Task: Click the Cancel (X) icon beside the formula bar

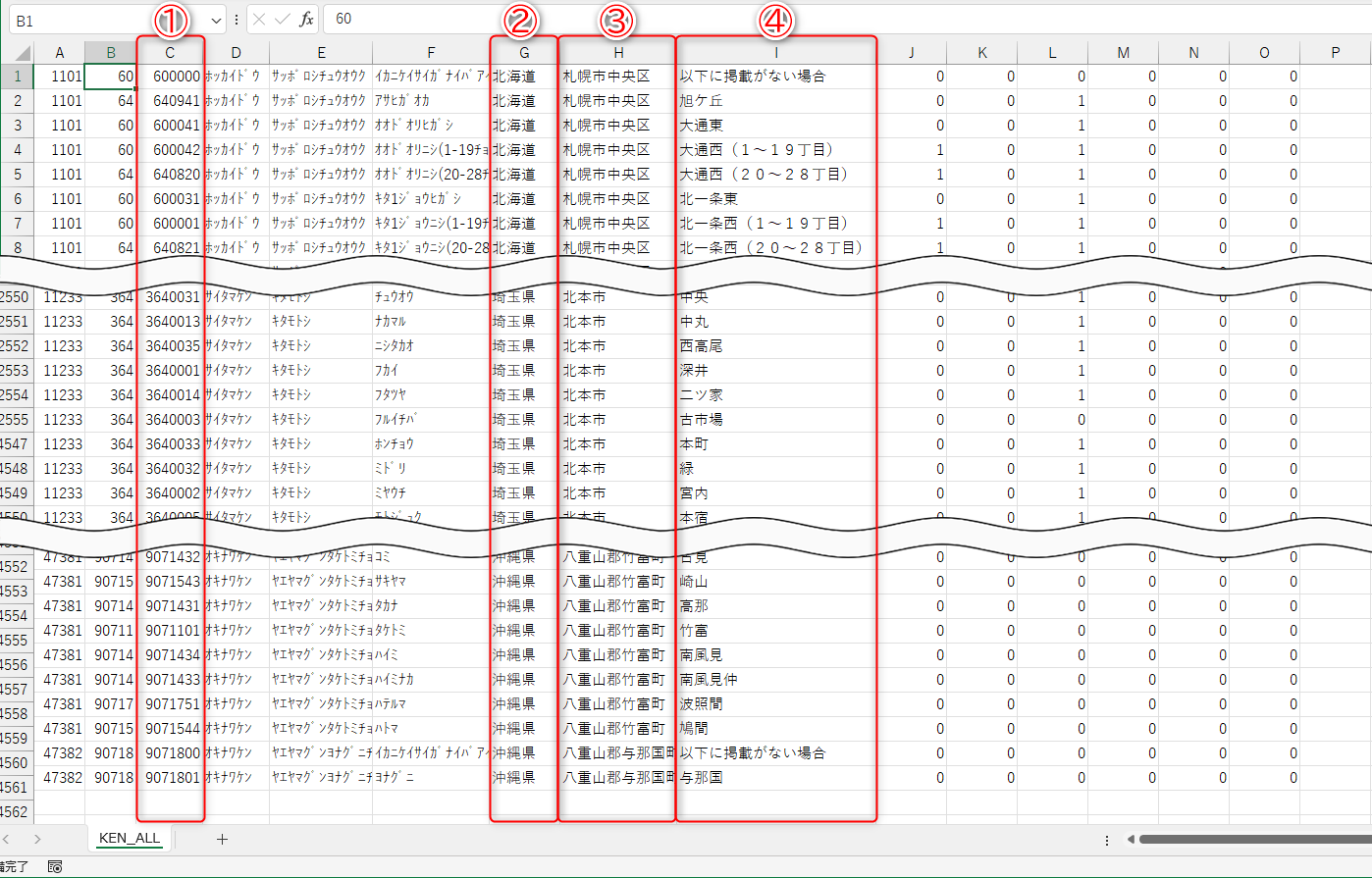Action: coord(260,18)
